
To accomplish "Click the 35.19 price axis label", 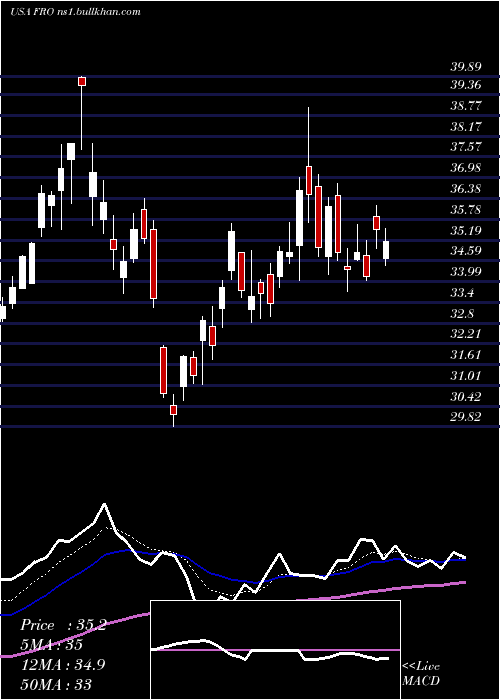I will [466, 231].
